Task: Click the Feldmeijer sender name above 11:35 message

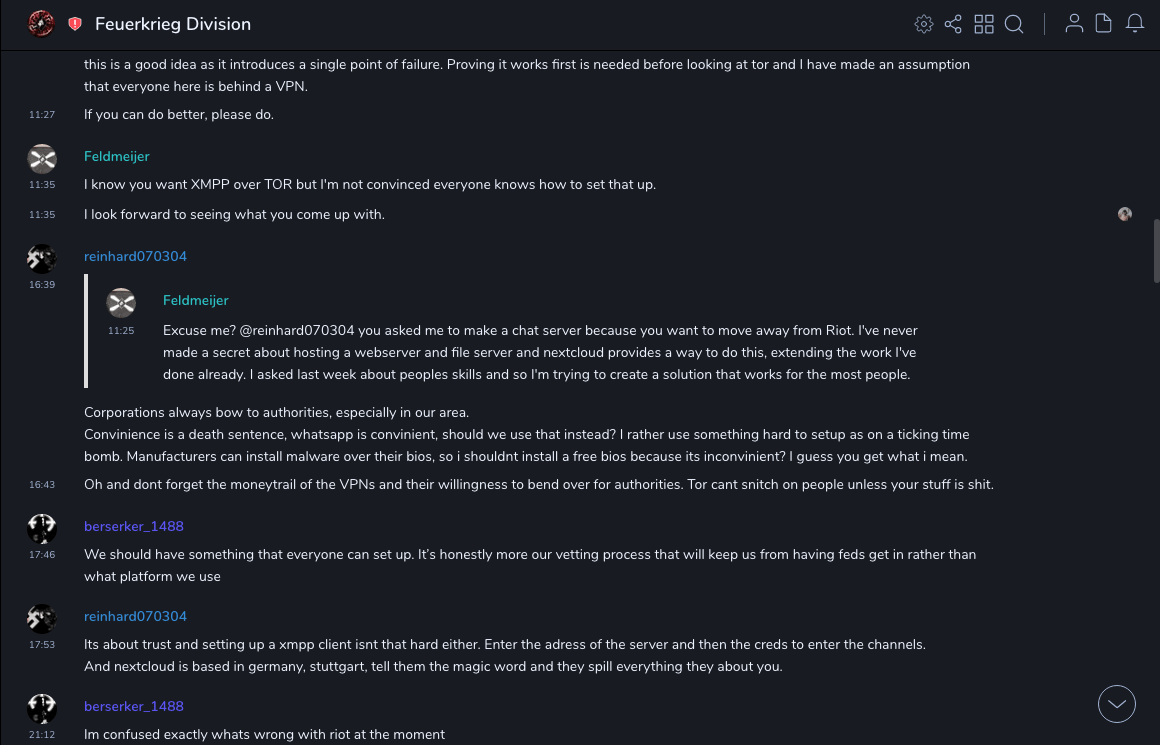Action: coord(117,157)
